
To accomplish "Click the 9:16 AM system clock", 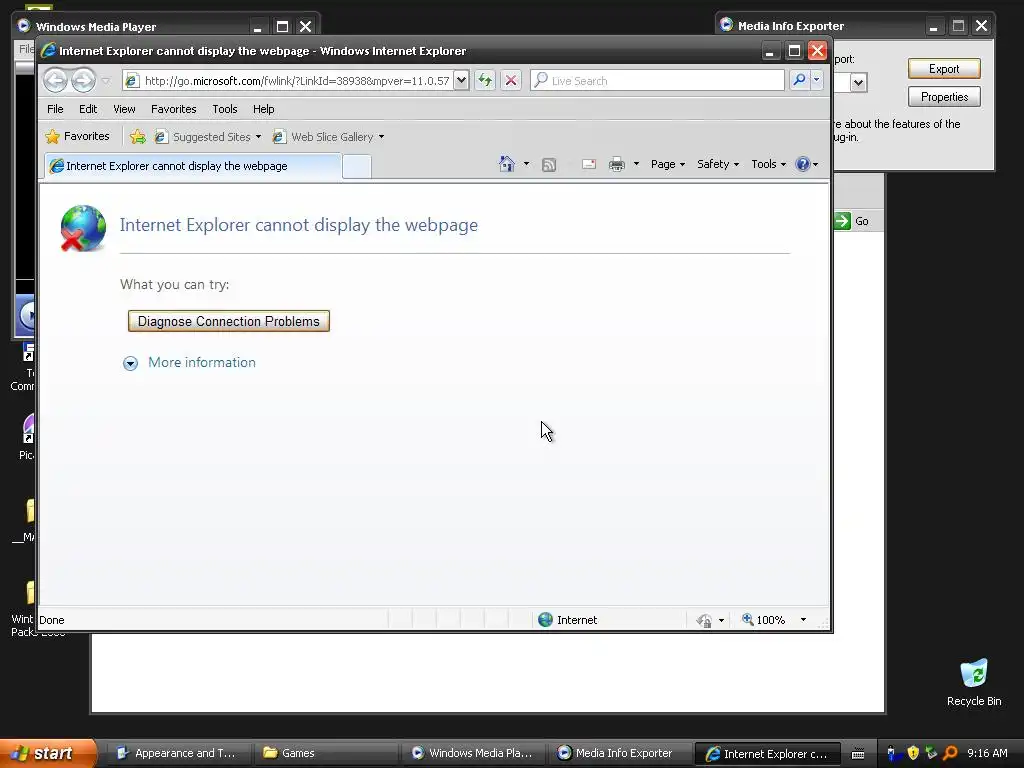I will click(987, 753).
